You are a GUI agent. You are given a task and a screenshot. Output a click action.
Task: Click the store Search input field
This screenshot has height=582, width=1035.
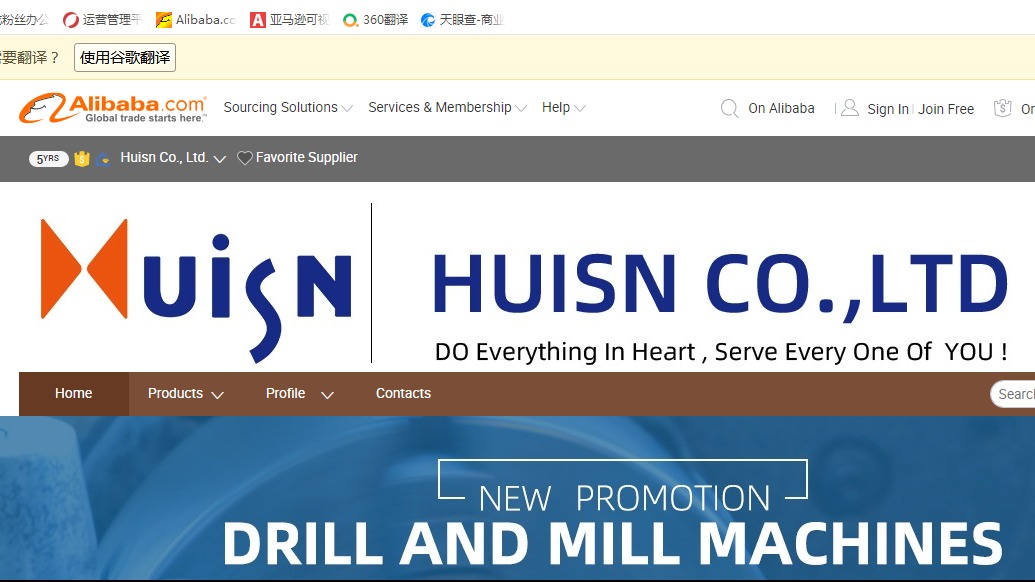click(1013, 394)
